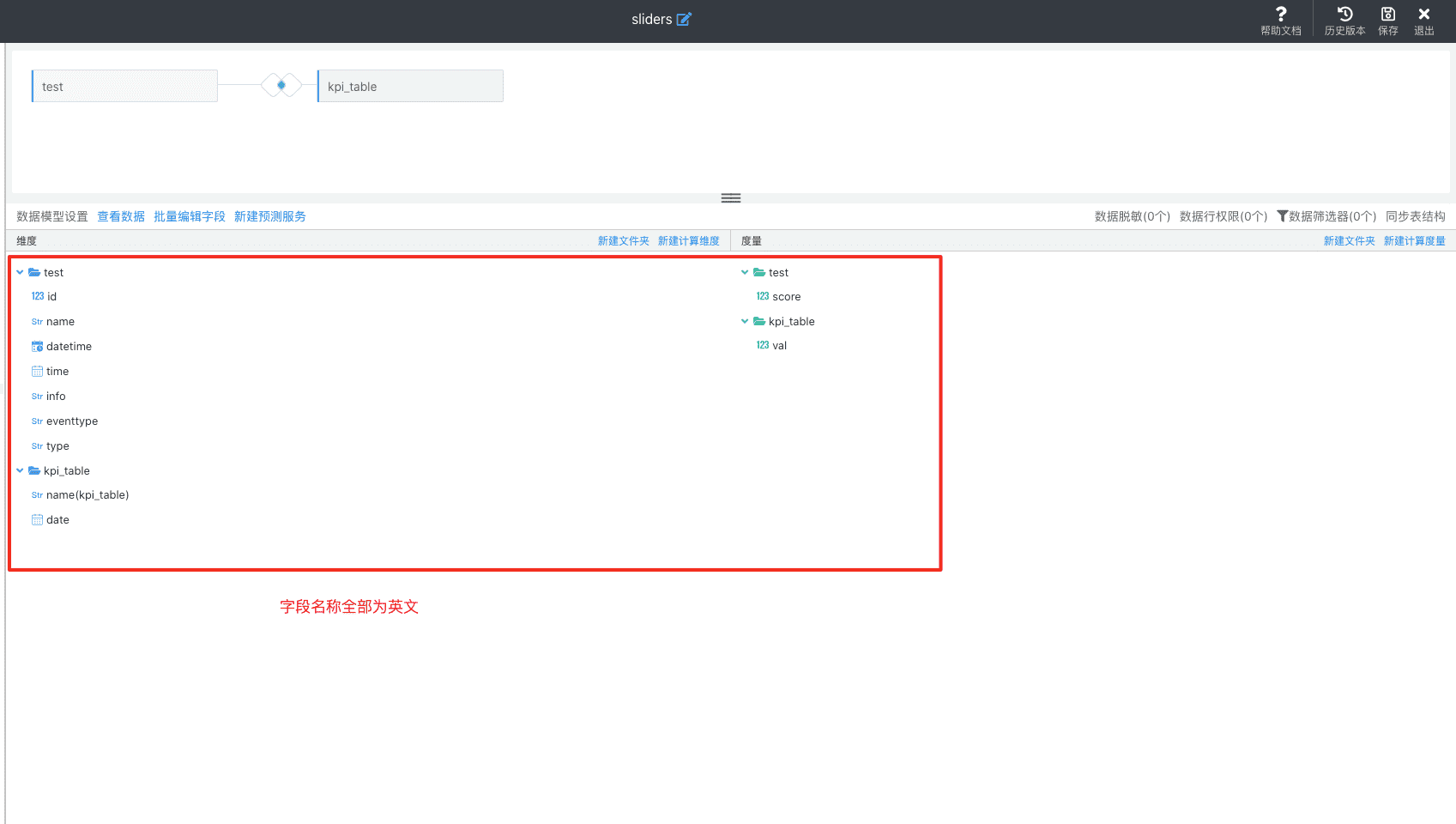Click the join diamond between test and kpi_table

[281, 85]
